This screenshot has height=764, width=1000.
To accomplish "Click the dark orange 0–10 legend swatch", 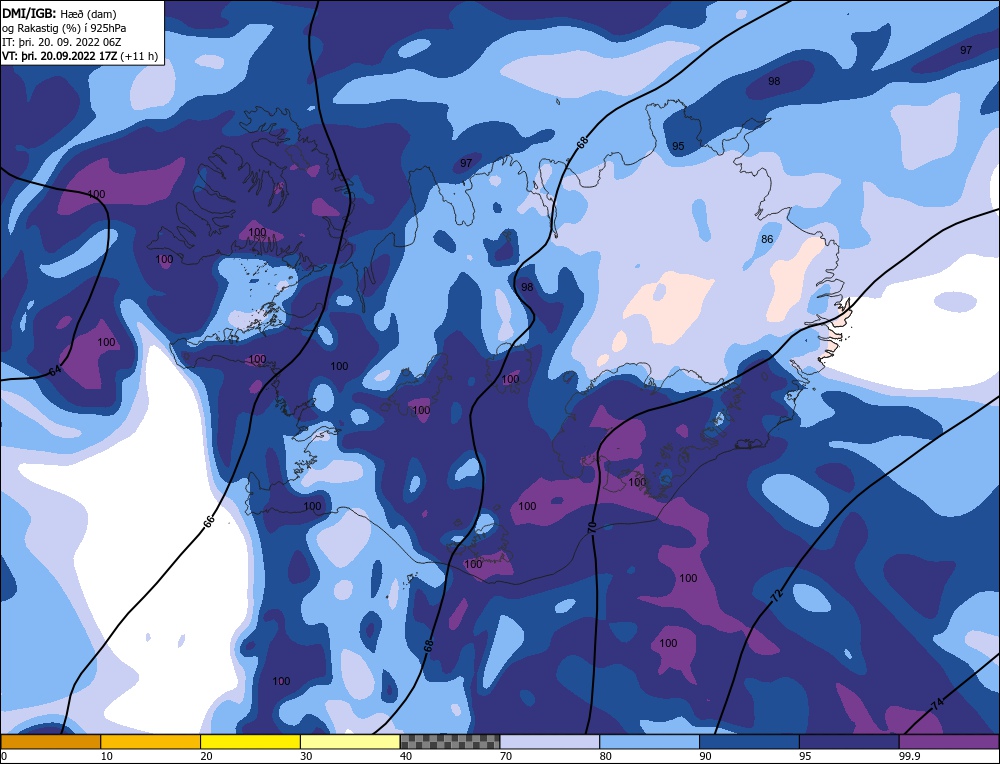I will [50, 741].
